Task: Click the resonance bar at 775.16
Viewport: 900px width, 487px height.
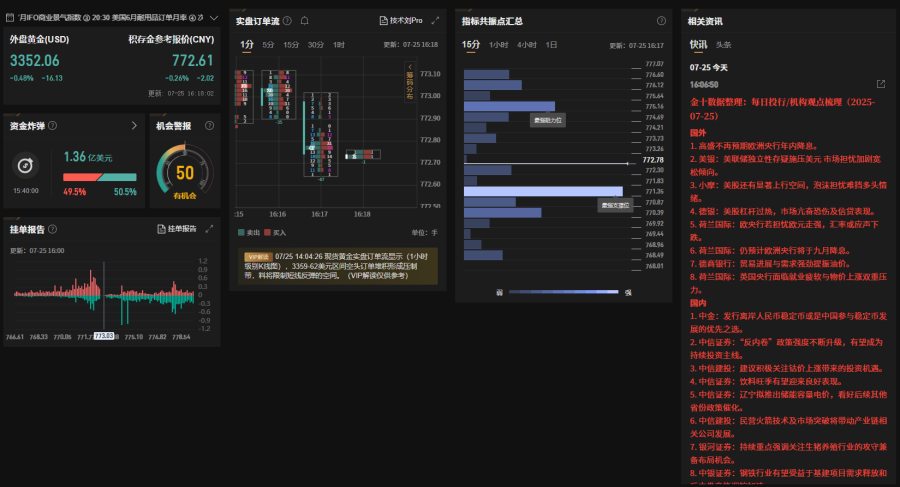Action: [509, 106]
